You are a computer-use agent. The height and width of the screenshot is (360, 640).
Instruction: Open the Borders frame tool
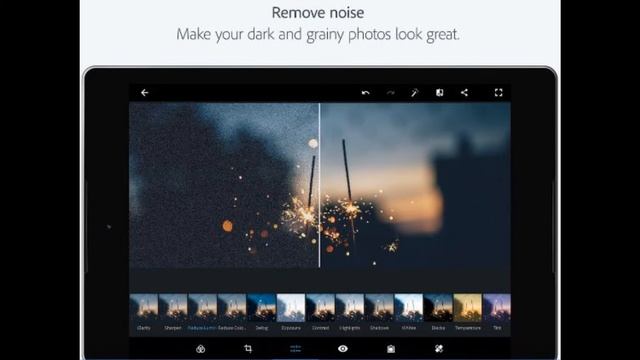coord(391,349)
